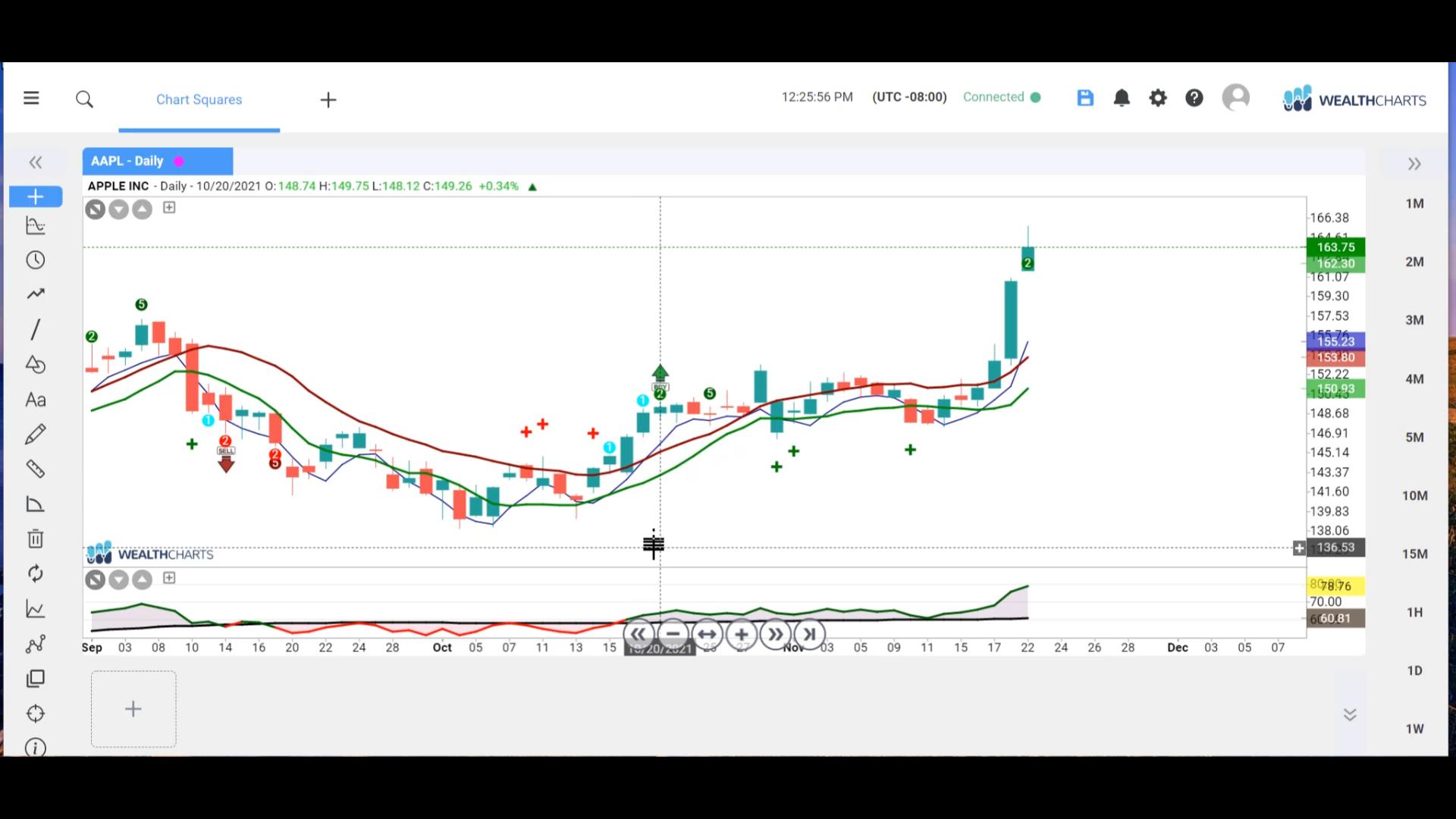The width and height of the screenshot is (1456, 819).
Task: Open the symbol search magnifier
Action: (84, 99)
